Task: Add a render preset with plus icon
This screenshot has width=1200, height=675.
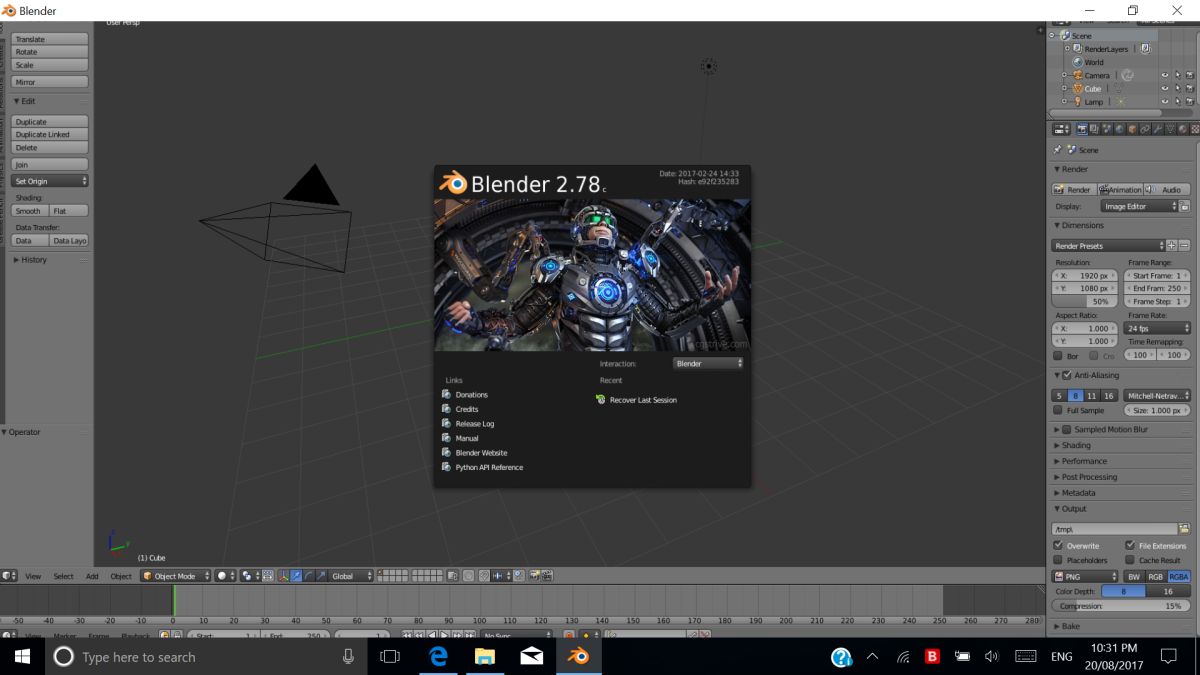Action: click(x=1172, y=245)
